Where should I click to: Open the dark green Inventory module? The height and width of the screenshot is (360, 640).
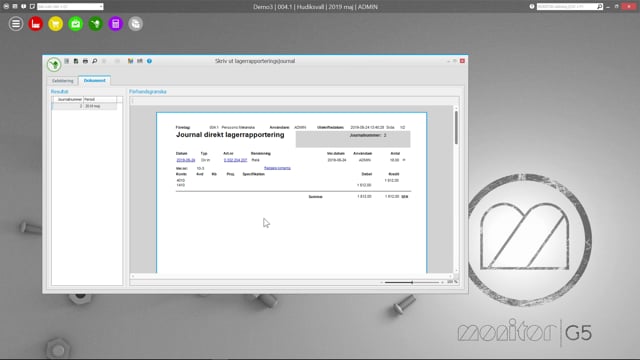[96, 24]
